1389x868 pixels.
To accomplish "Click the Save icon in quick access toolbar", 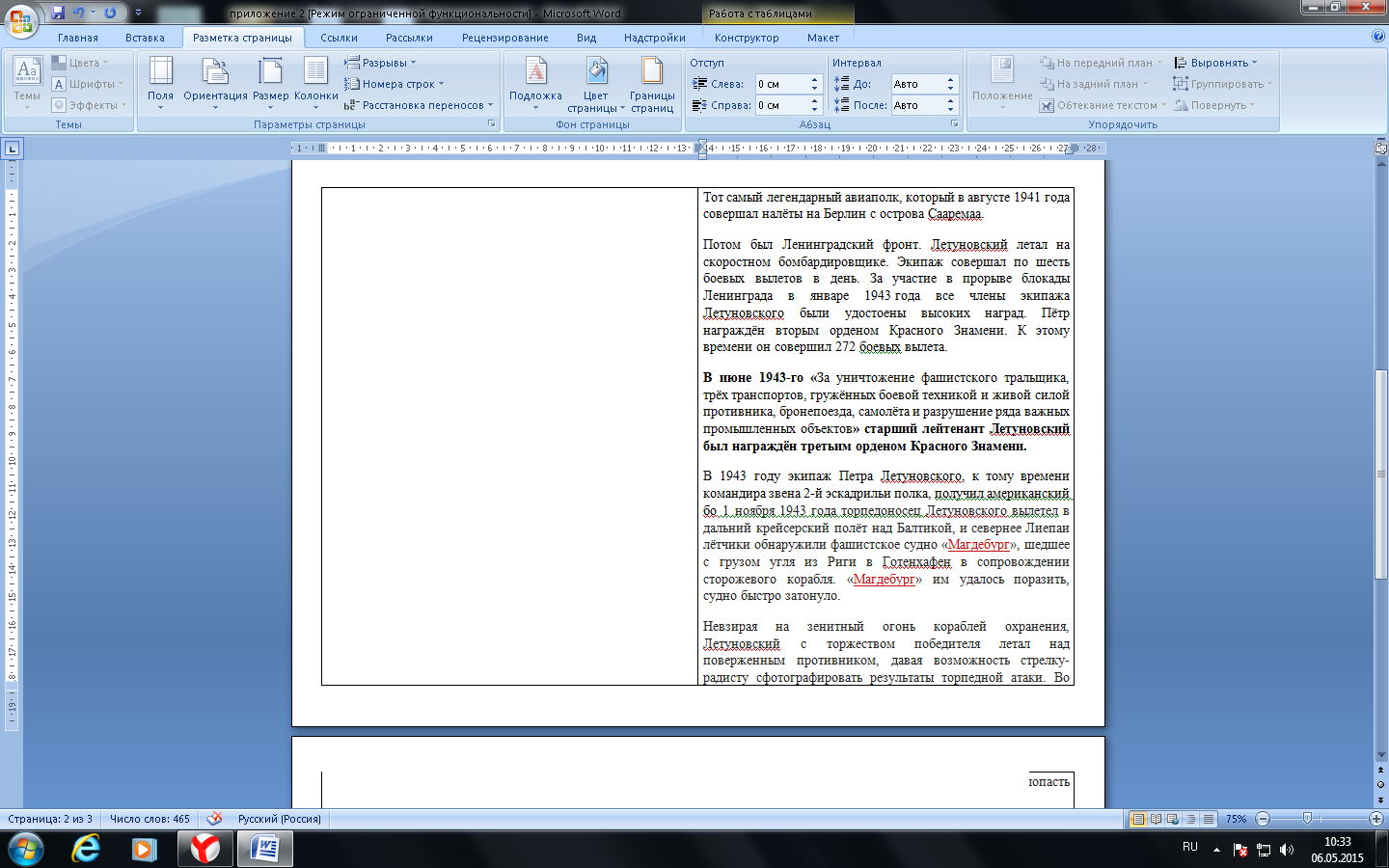I will click(x=58, y=13).
